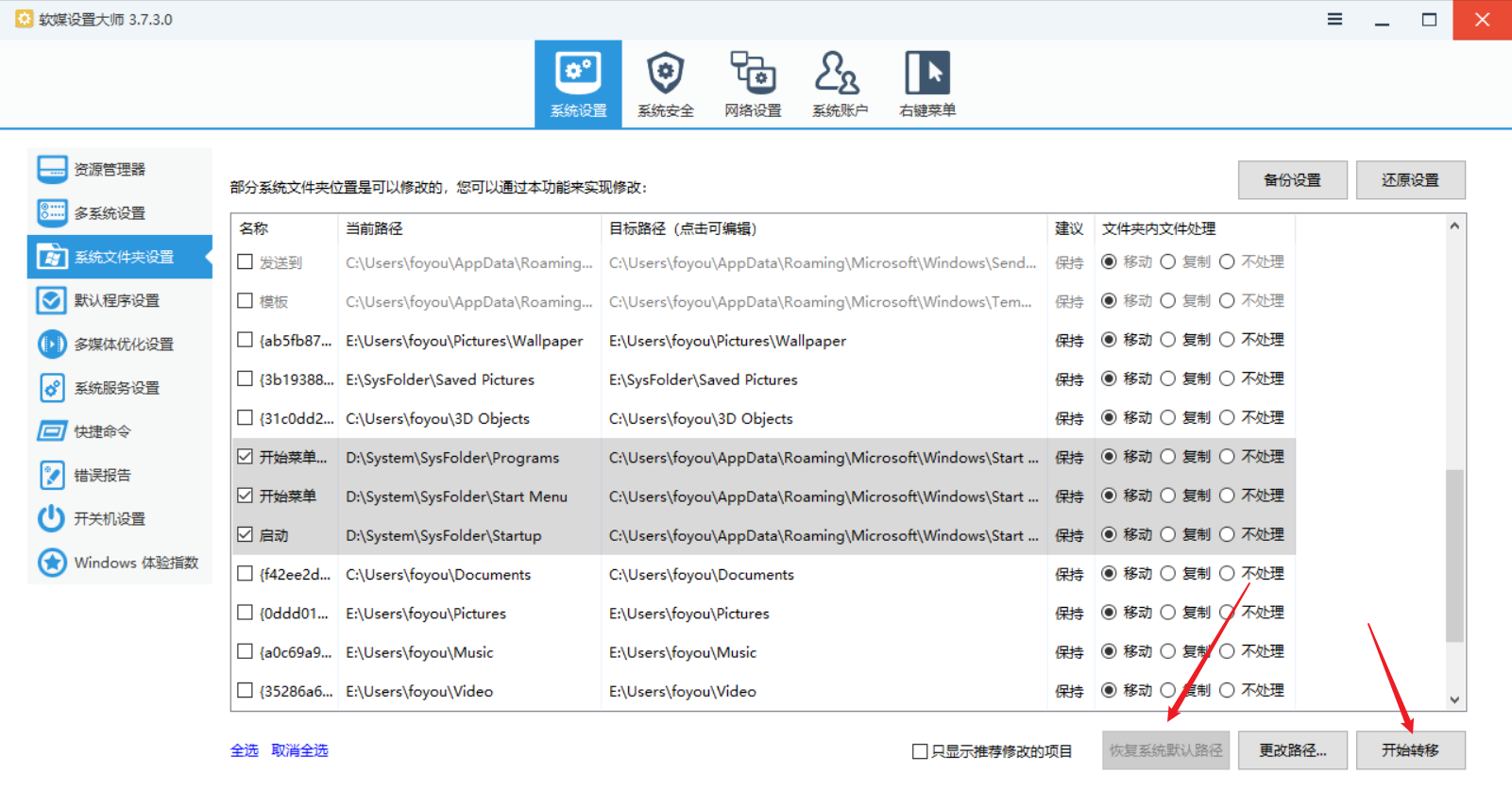
Task: Open the 系统安全 shield icon tab
Action: click(665, 84)
